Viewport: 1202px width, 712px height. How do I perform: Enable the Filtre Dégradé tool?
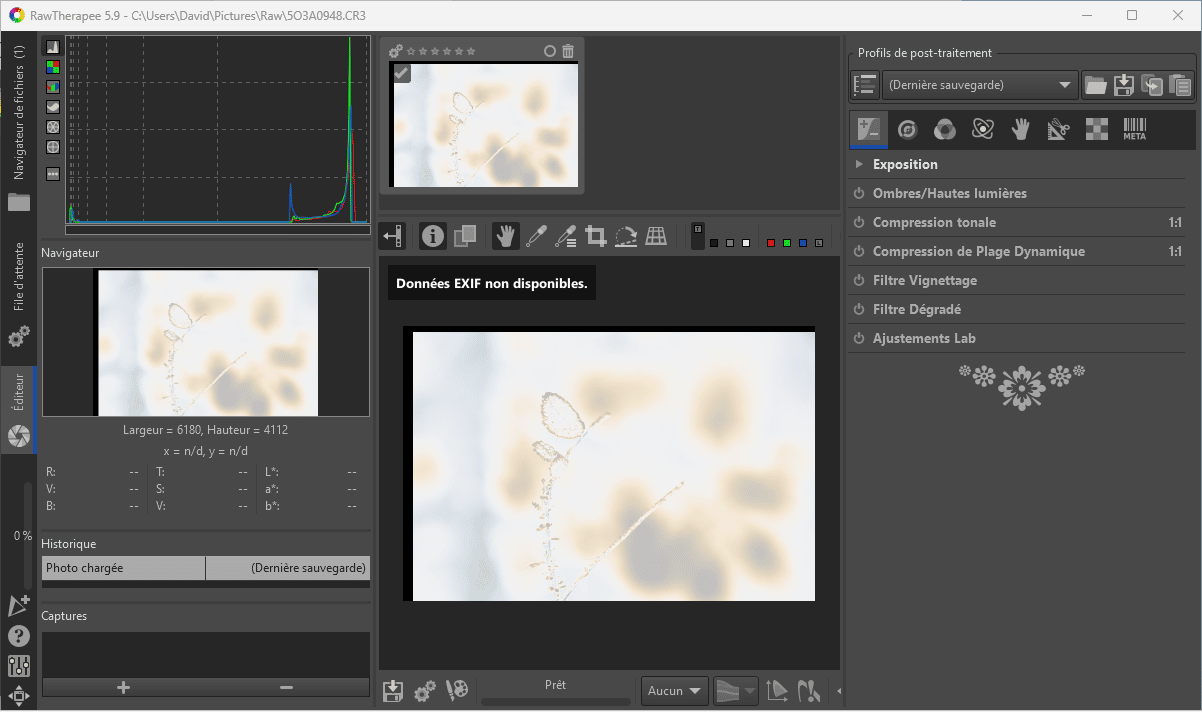click(858, 309)
